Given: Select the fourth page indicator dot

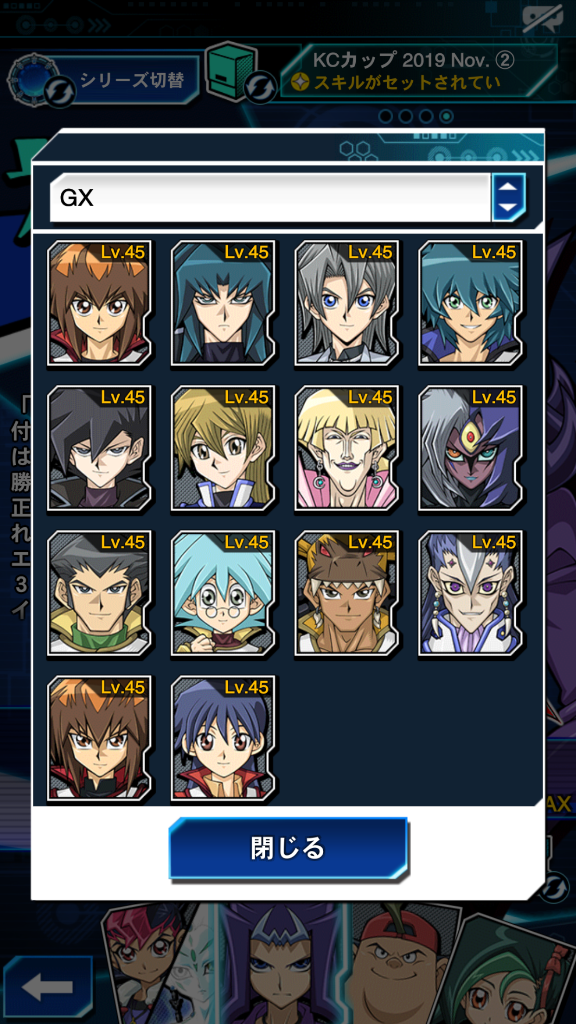Looking at the screenshot, I should [447, 116].
